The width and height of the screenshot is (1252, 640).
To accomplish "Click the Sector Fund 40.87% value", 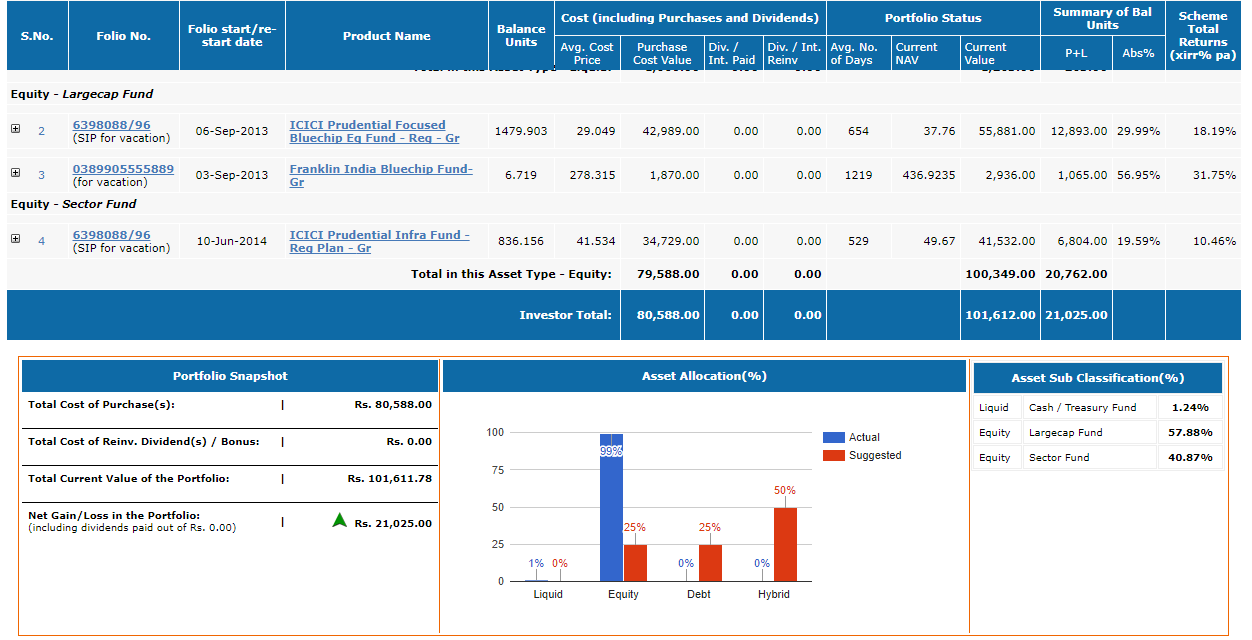I will point(1190,458).
